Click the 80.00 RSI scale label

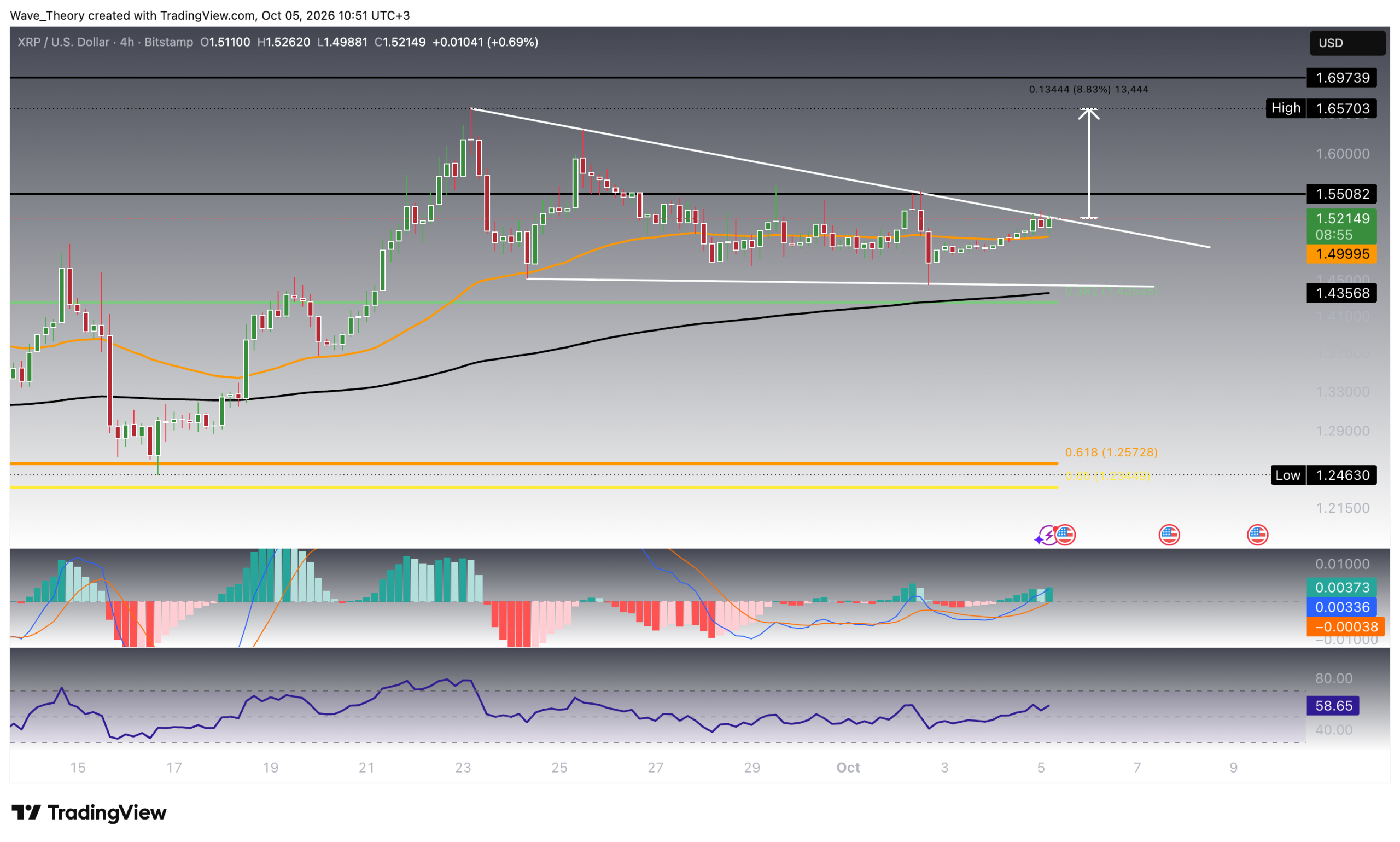coord(1334,678)
